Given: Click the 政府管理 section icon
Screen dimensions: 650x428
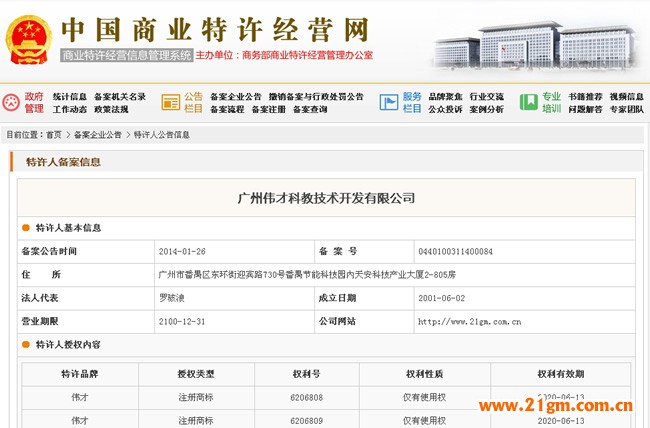Looking at the screenshot, I should coord(12,102).
